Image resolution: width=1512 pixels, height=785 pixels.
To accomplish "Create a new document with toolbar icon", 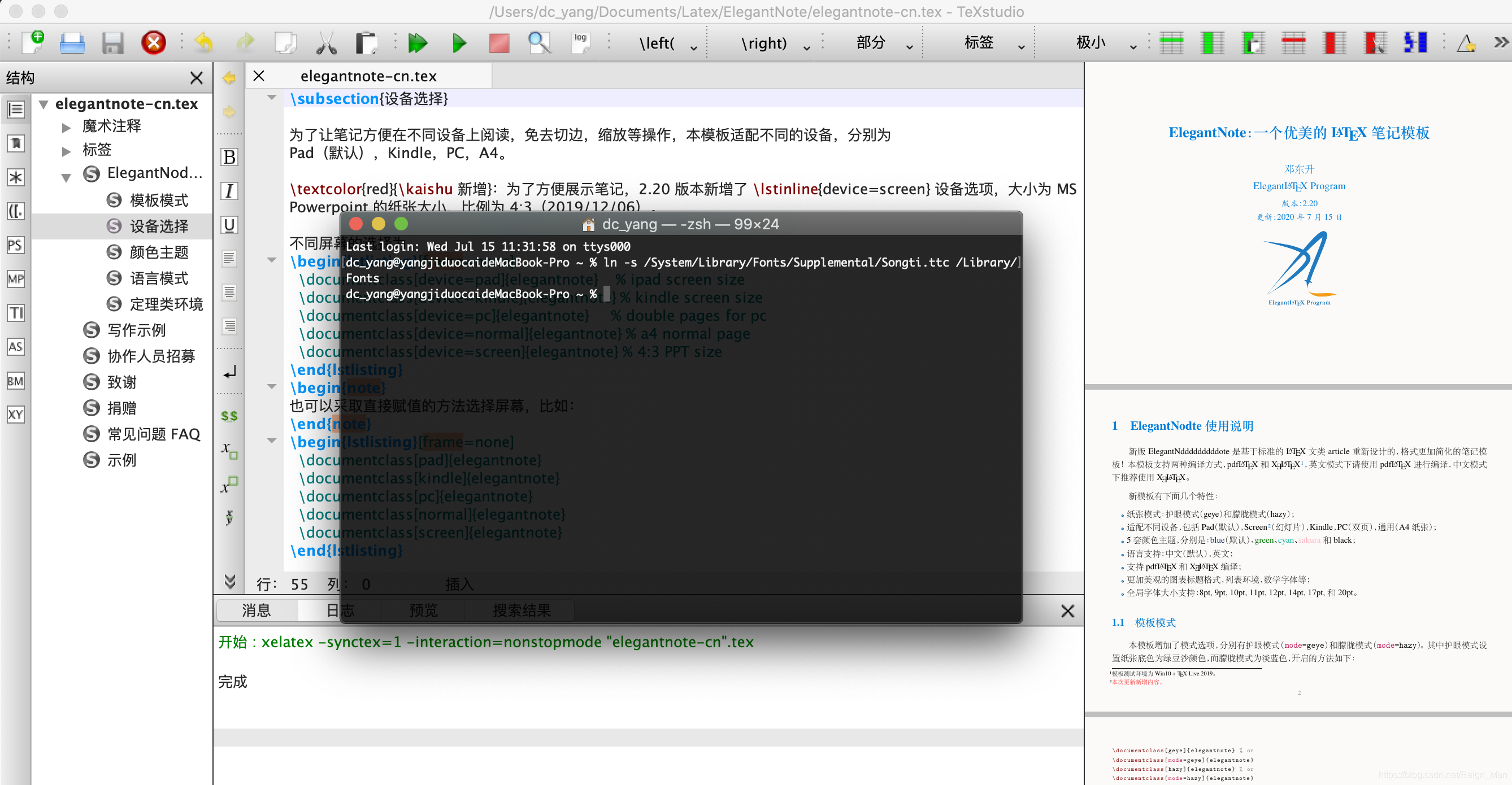I will 33,43.
